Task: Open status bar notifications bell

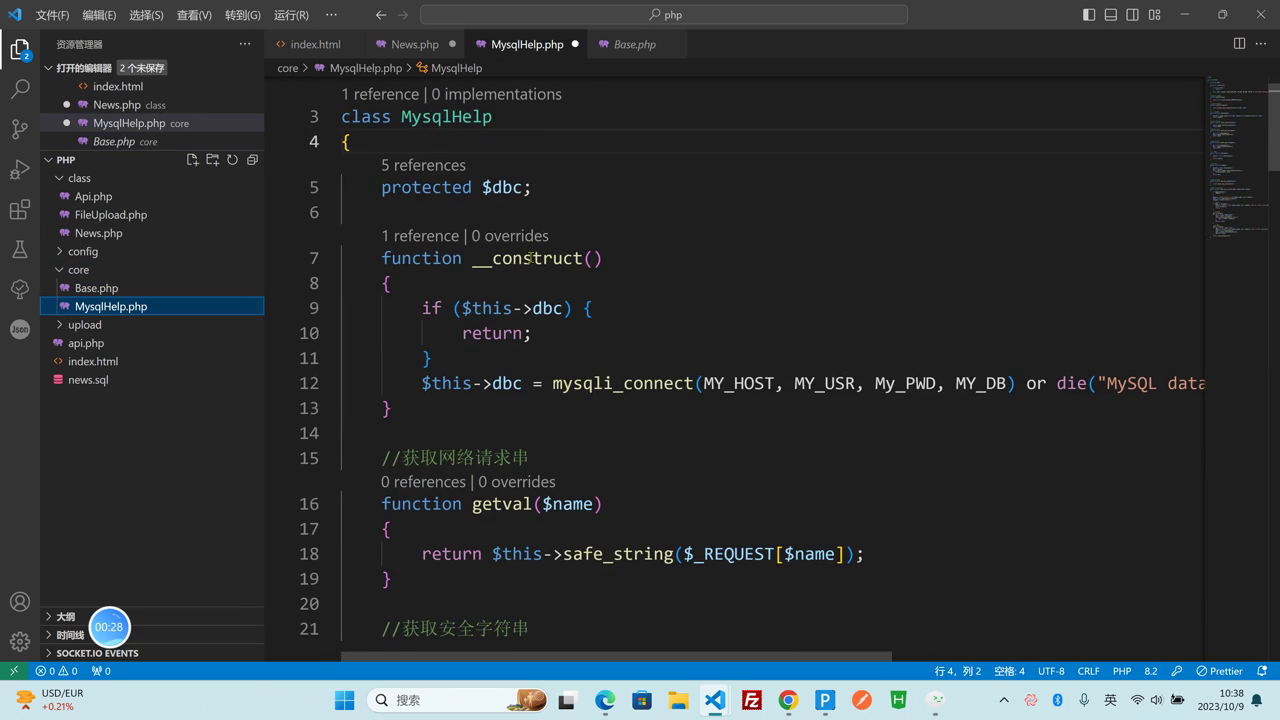Action: point(1262,671)
